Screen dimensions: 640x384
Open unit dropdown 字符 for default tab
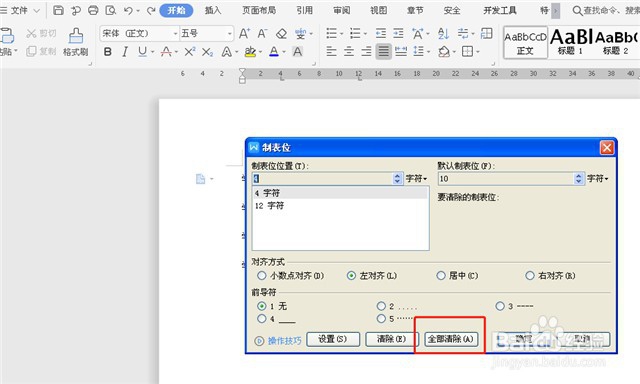pyautogui.click(x=598, y=179)
